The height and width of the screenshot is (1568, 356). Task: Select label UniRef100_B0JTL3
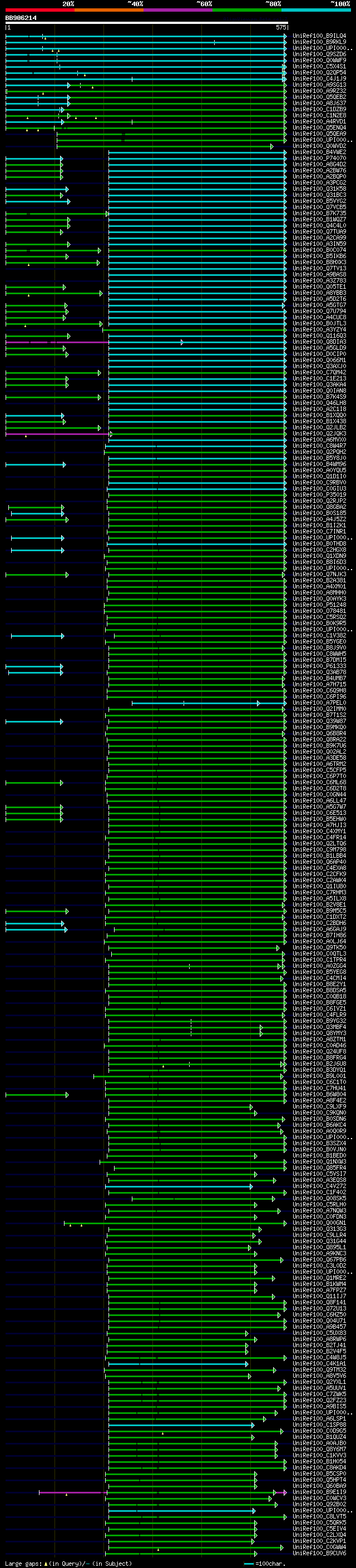tap(319, 324)
